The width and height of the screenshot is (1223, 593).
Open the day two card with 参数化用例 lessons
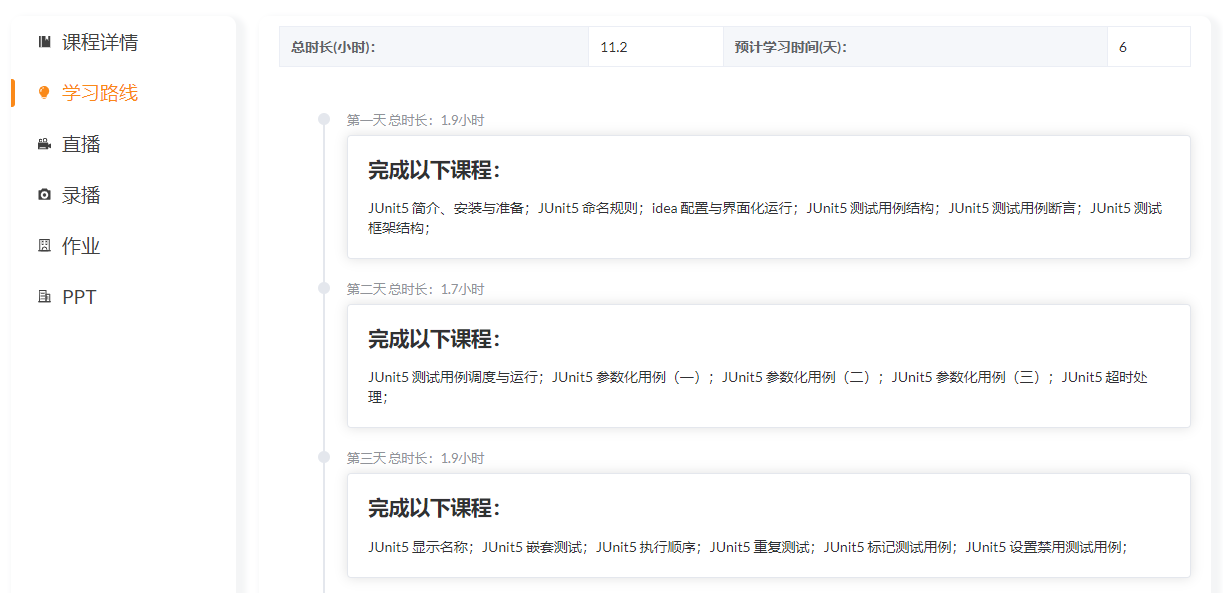click(768, 366)
